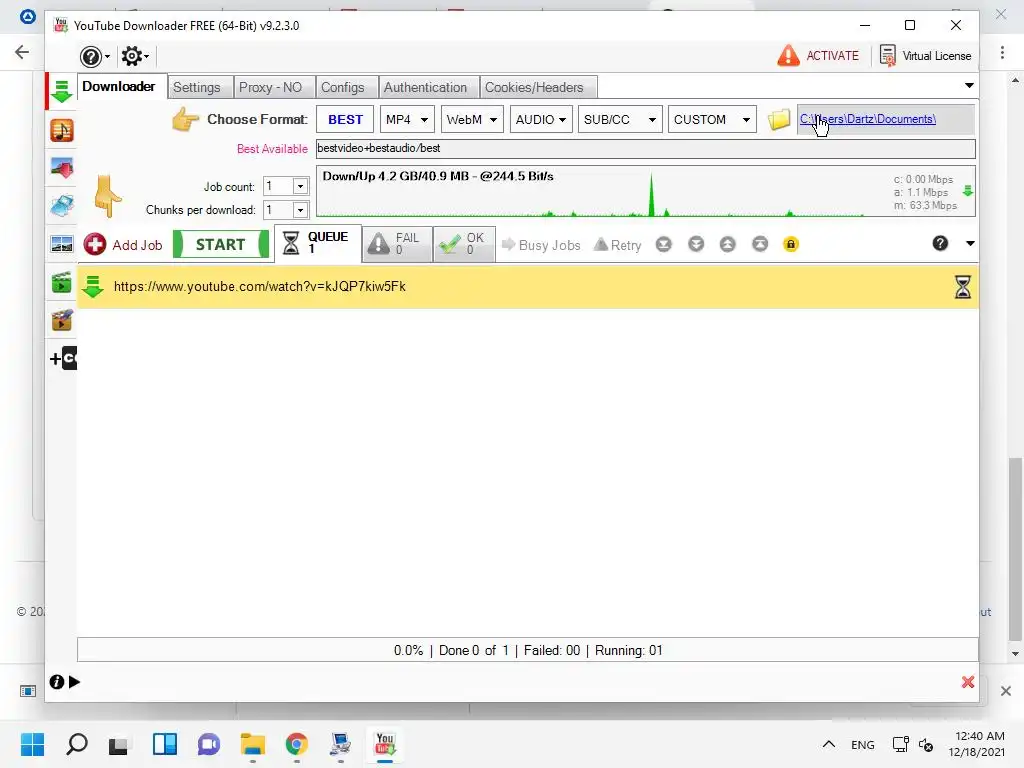Open the C:\Users\Dartz\Documents\ path link
Screen dimensions: 1024x768
868,119
